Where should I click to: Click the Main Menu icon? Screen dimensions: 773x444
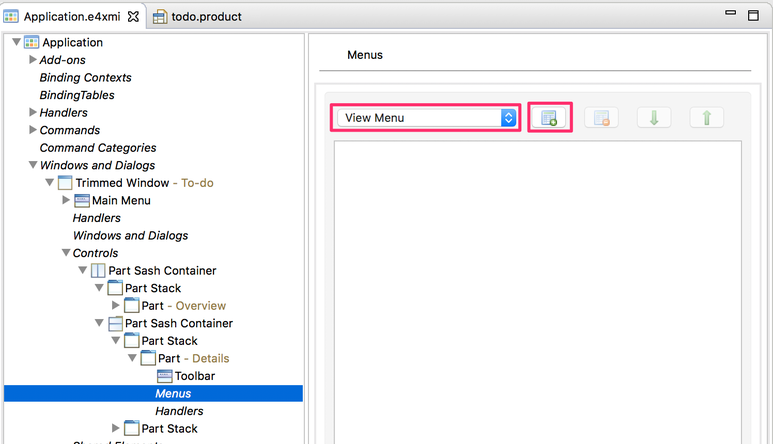pyautogui.click(x=82, y=201)
